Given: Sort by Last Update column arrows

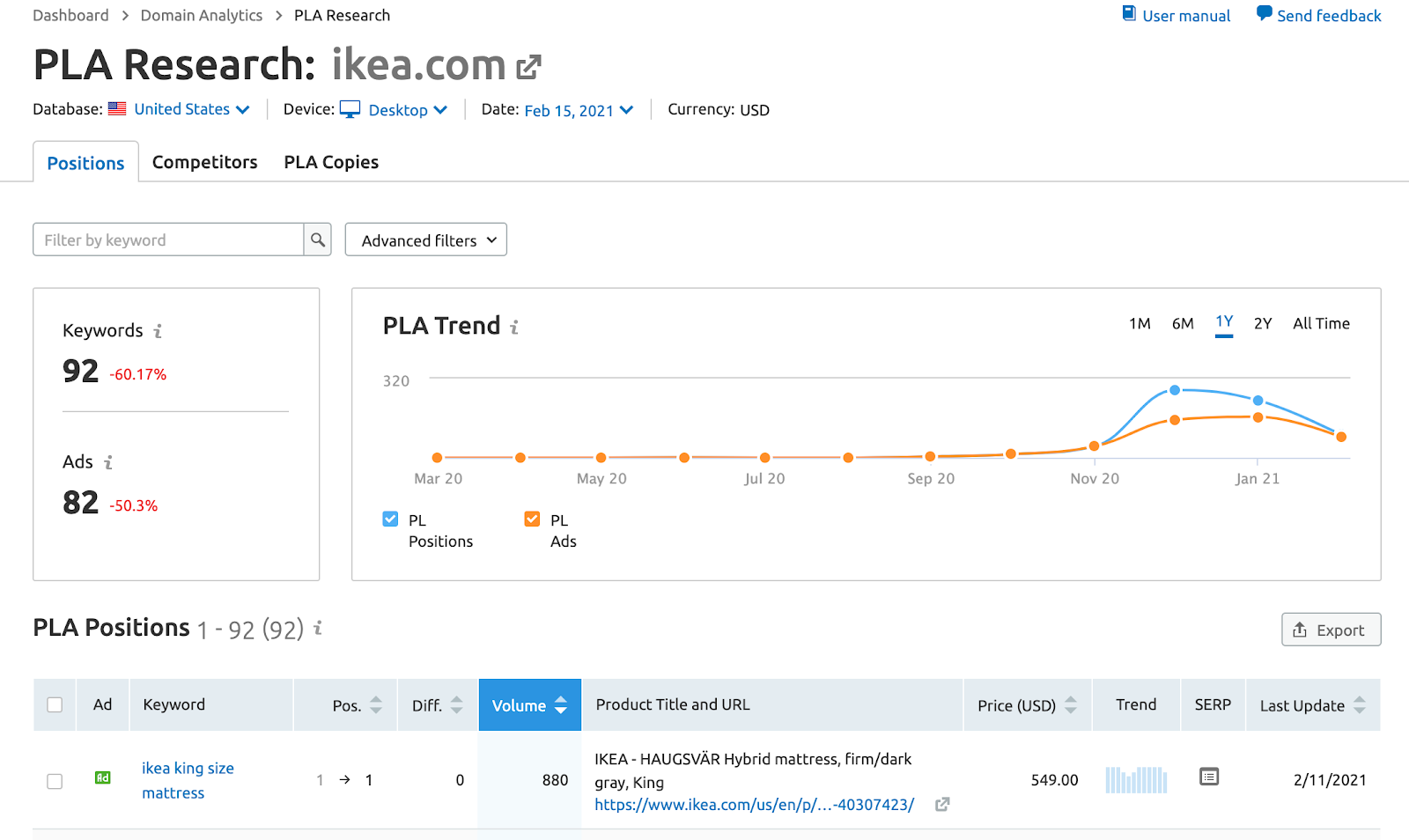Looking at the screenshot, I should pyautogui.click(x=1360, y=705).
